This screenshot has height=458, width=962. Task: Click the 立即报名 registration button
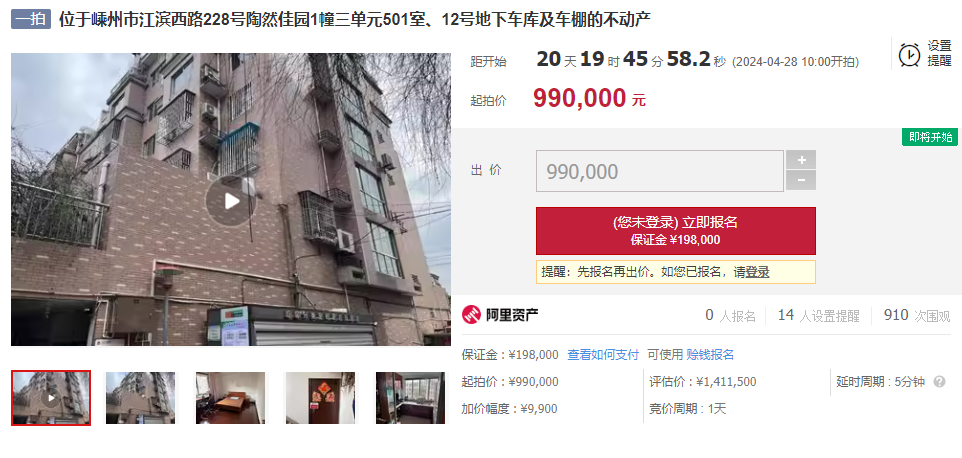(x=675, y=231)
